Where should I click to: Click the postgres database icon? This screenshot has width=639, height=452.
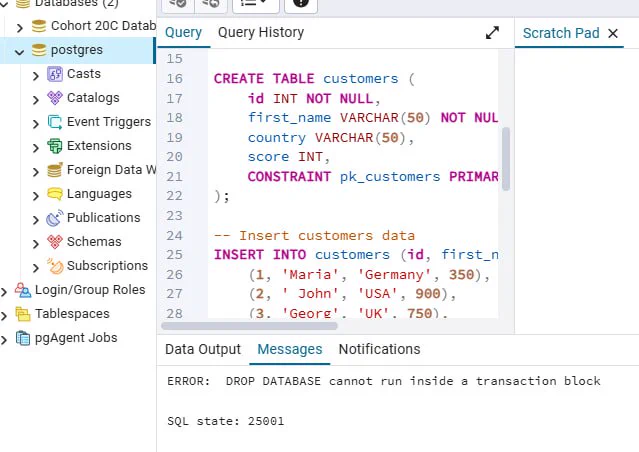[x=39, y=50]
